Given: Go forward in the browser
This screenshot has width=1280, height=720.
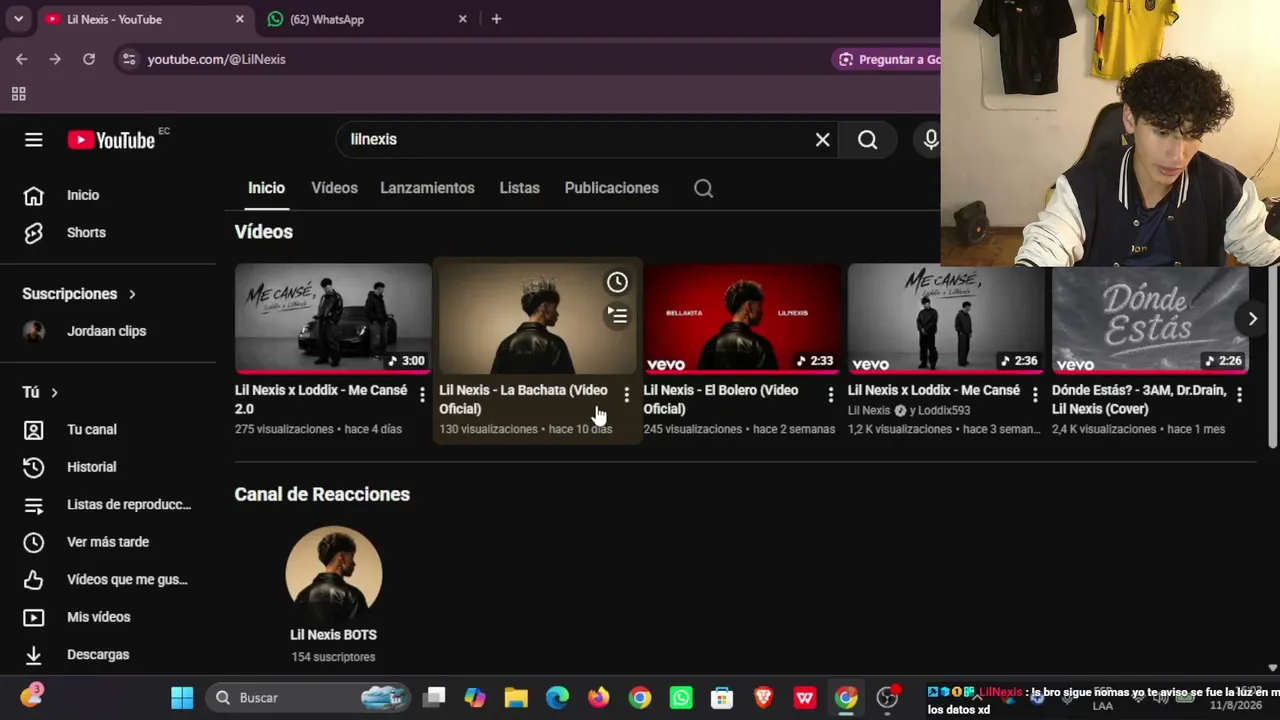Looking at the screenshot, I should pos(55,59).
